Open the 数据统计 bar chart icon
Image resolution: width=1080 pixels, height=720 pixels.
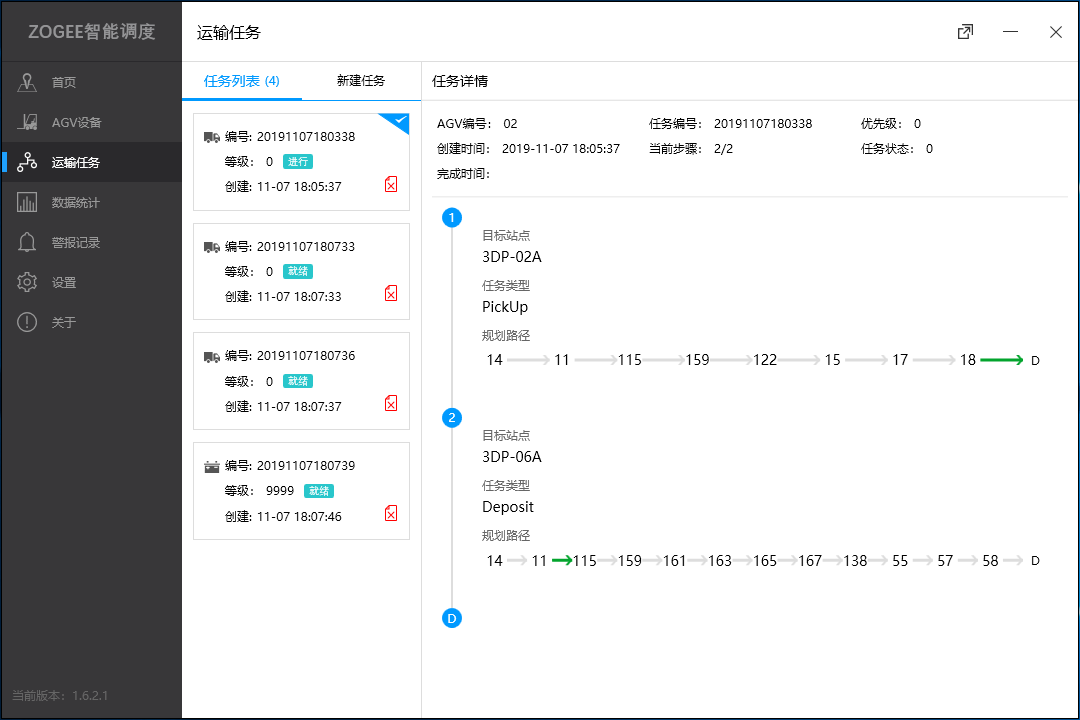[x=27, y=202]
